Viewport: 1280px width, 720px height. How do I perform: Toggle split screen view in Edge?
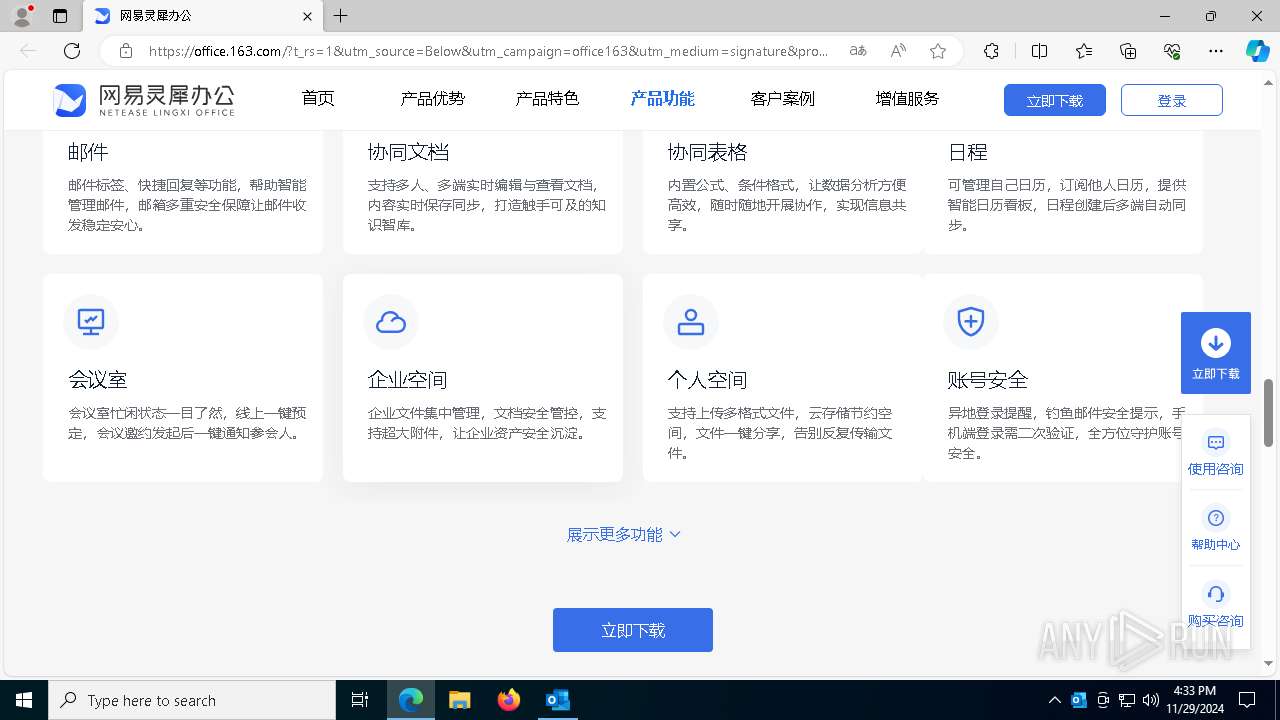(x=1039, y=51)
